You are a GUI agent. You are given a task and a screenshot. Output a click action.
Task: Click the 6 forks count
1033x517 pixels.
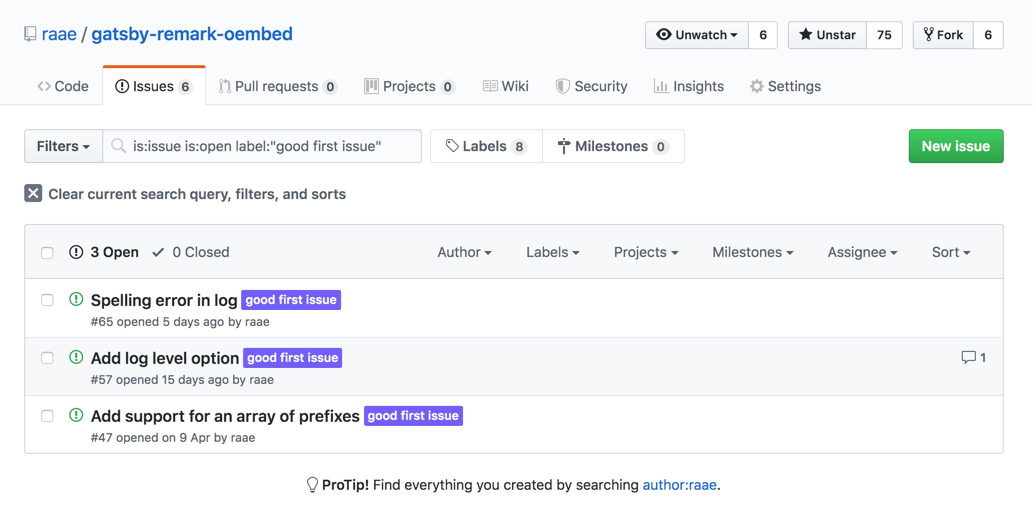coord(988,35)
